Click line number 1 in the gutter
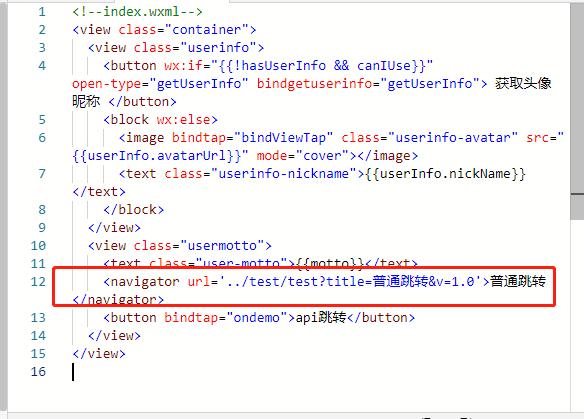This screenshot has height=419, width=584. pos(42,12)
